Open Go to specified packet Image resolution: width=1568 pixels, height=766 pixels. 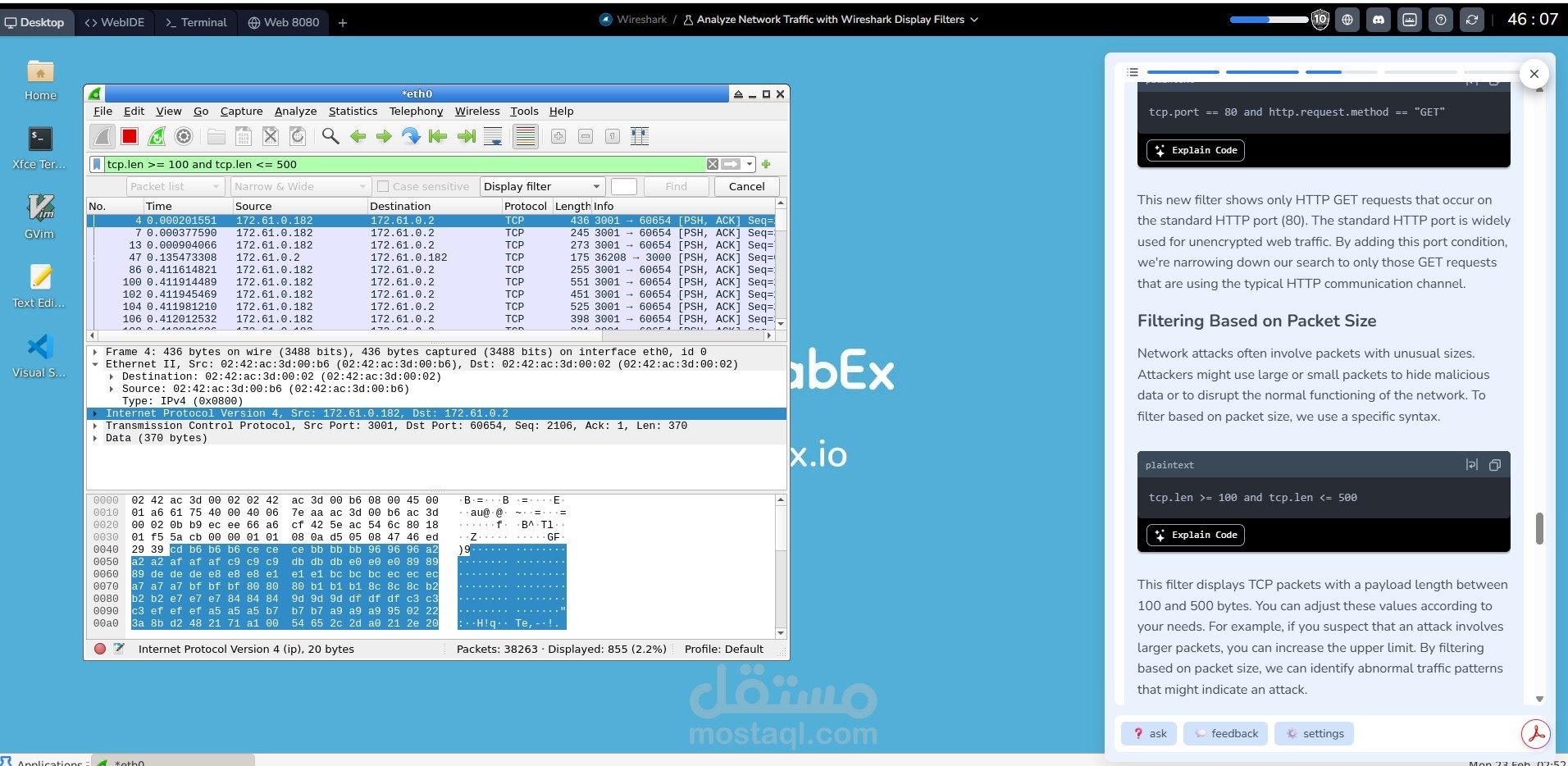point(411,136)
